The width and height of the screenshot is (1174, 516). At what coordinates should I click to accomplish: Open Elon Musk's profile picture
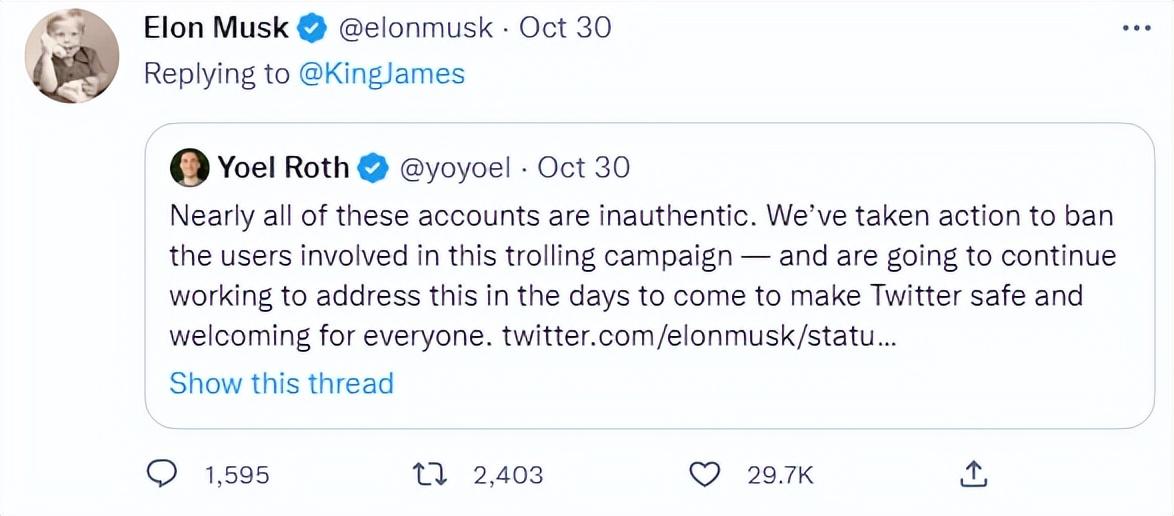click(72, 56)
